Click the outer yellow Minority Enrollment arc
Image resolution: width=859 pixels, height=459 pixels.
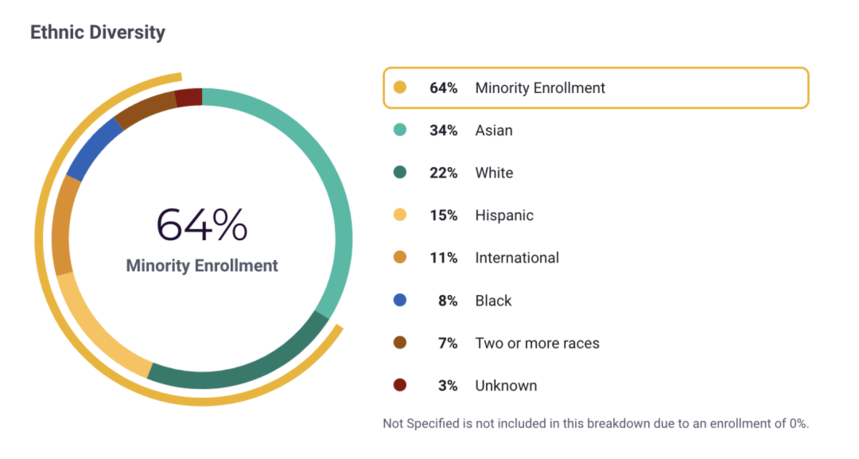[x=45, y=250]
